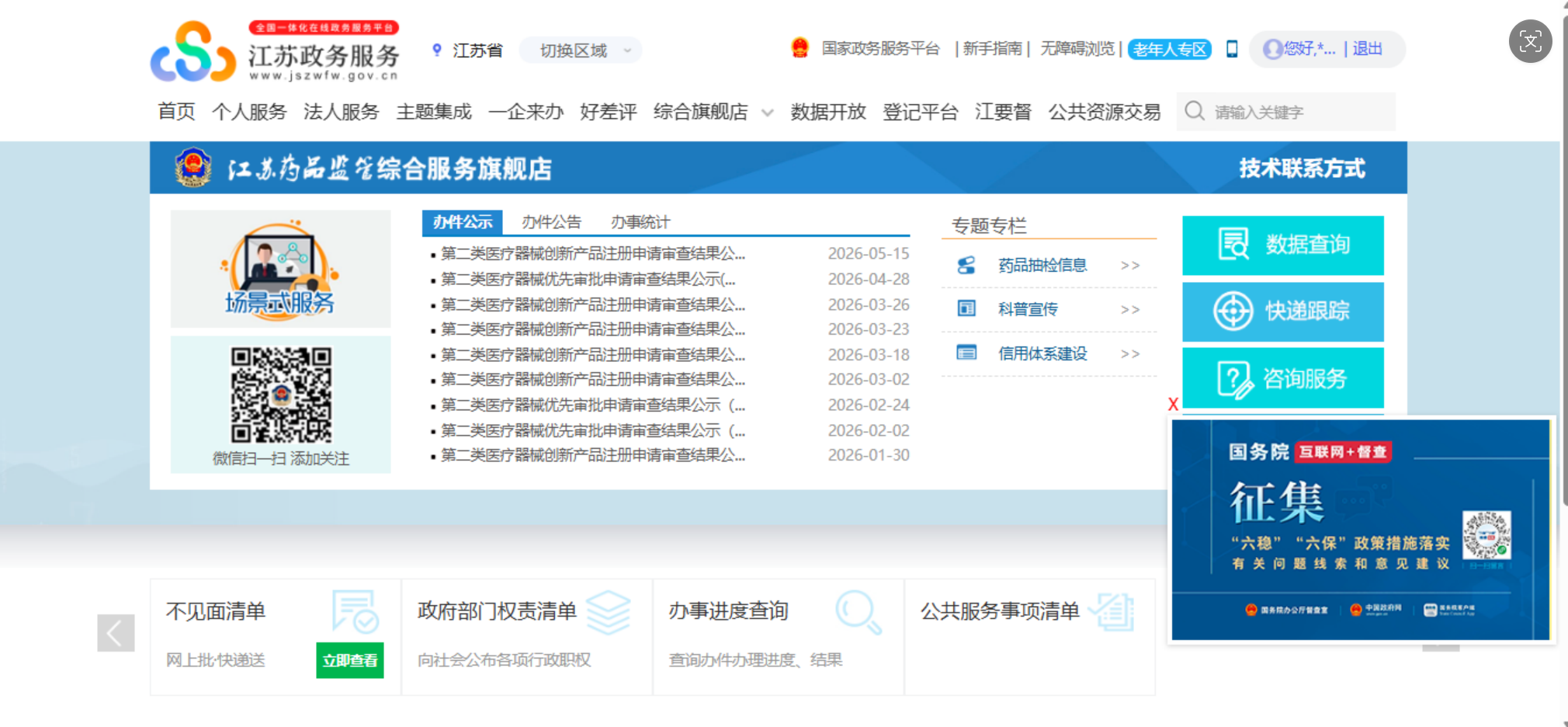Expand 信用体系建设 with the >> arrow
The width and height of the screenshot is (1568, 727).
[x=1130, y=354]
